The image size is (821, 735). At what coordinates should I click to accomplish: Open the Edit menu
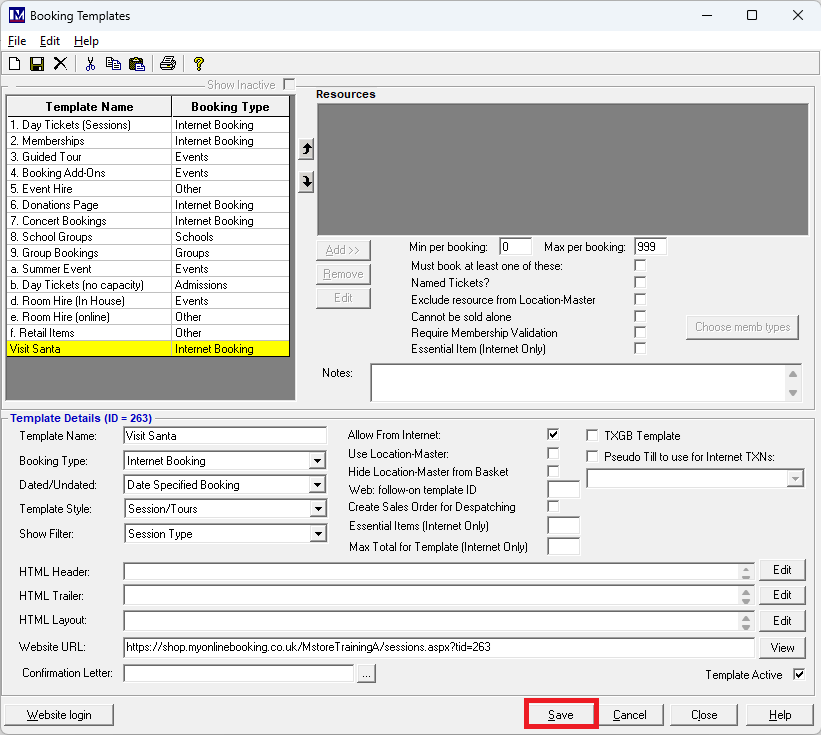click(50, 41)
